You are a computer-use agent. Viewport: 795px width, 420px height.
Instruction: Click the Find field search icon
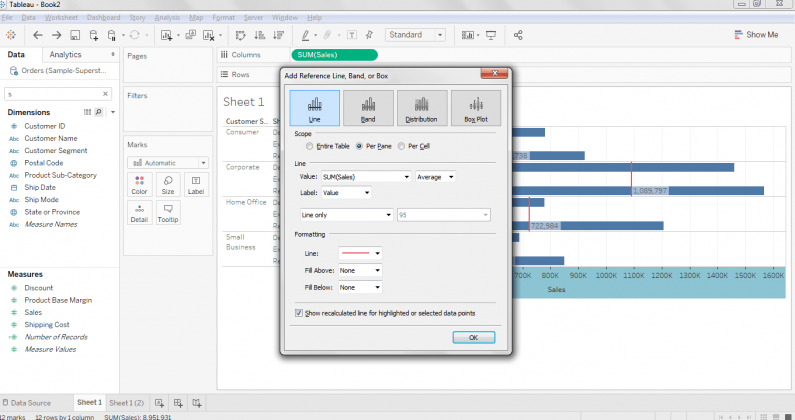point(99,112)
